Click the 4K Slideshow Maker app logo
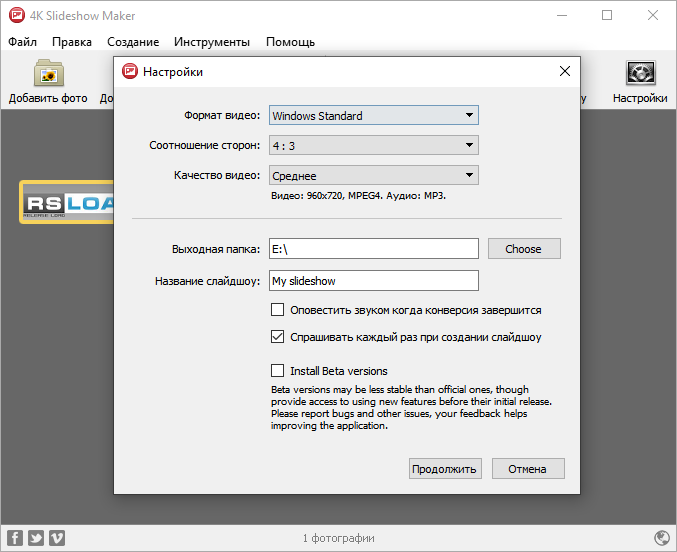 [16, 15]
